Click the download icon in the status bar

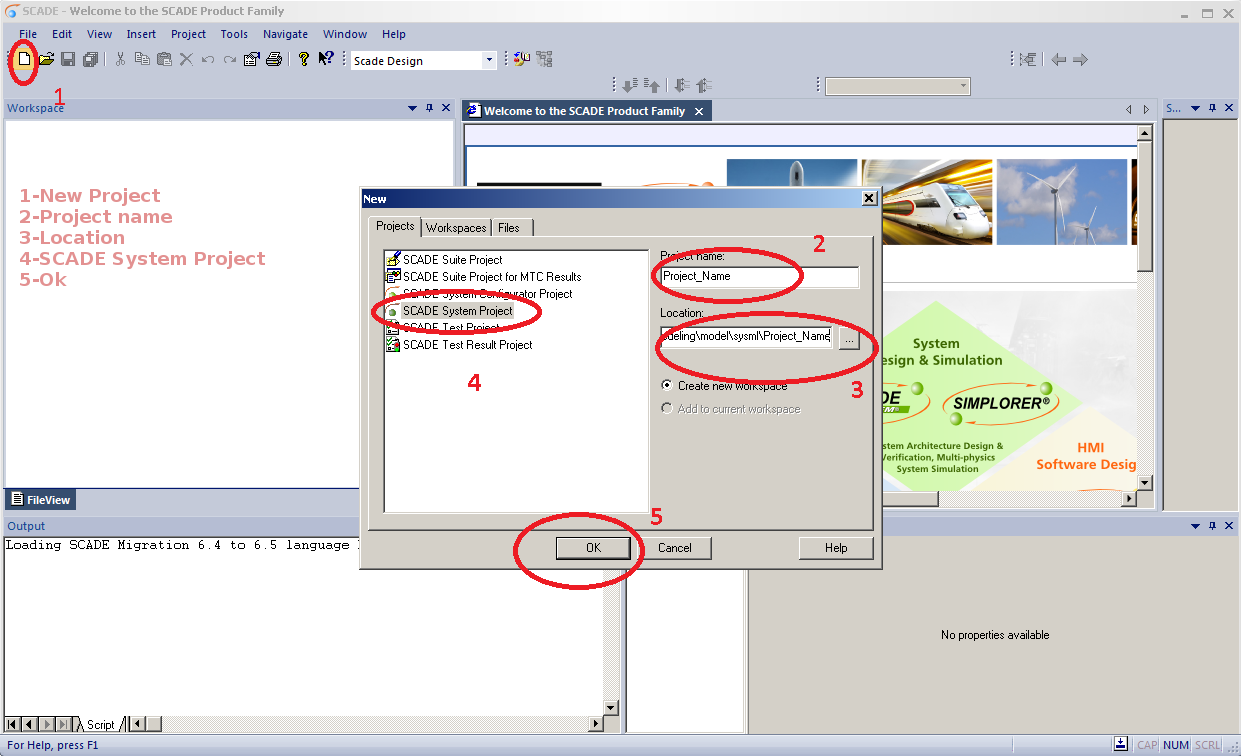(1122, 744)
